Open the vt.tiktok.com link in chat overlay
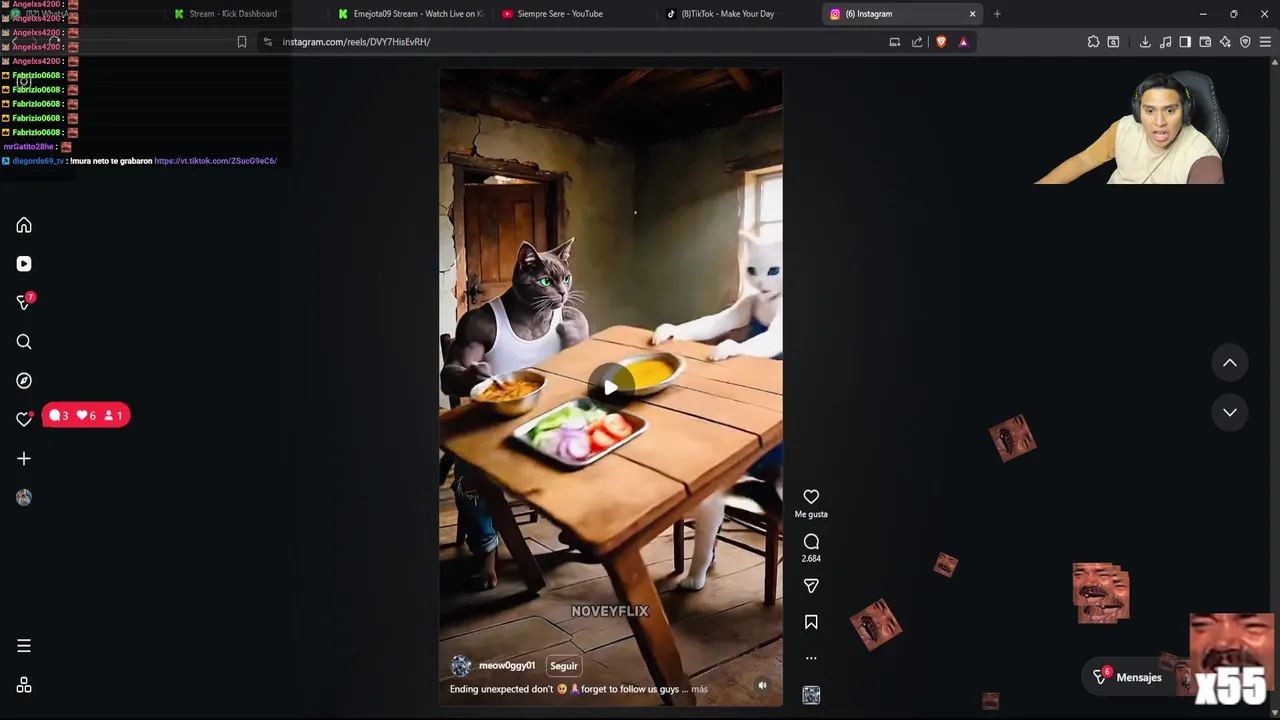Image resolution: width=1280 pixels, height=720 pixels. (x=215, y=161)
